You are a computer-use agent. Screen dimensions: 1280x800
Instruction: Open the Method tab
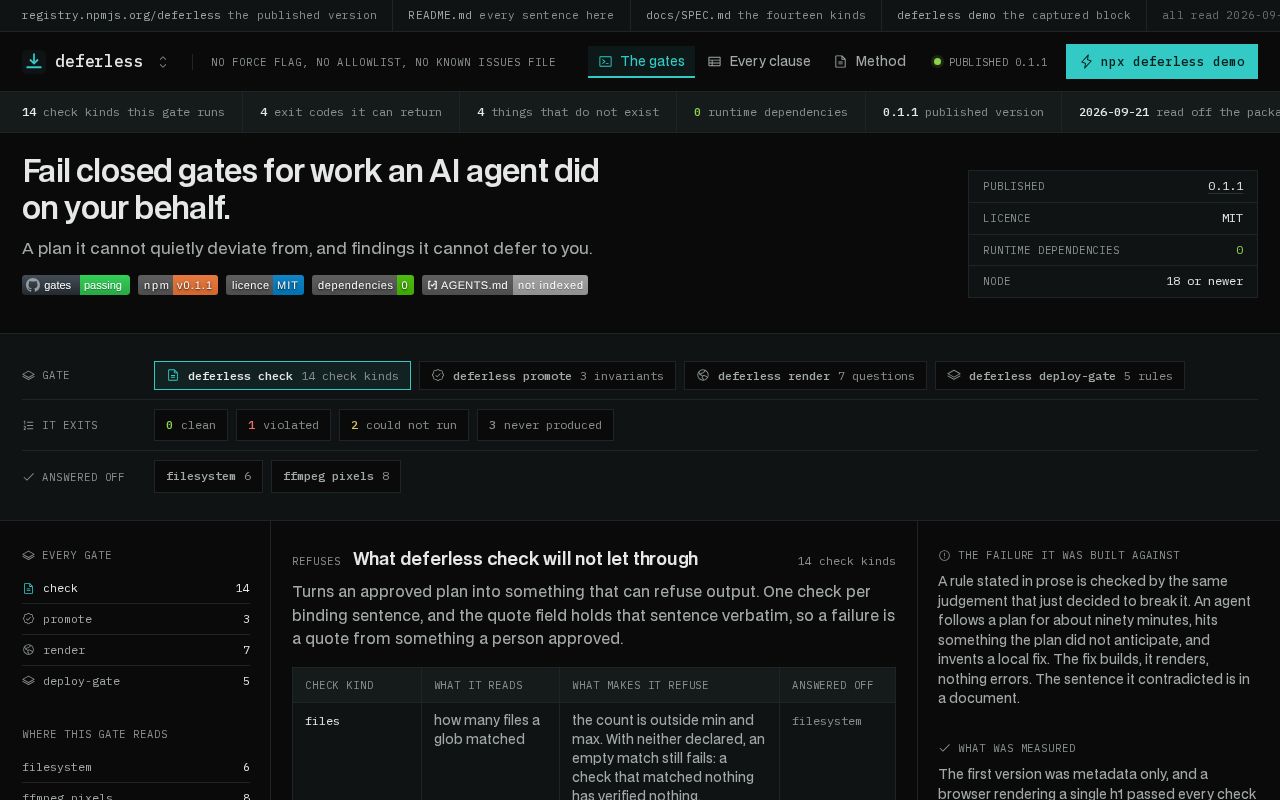(x=870, y=61)
